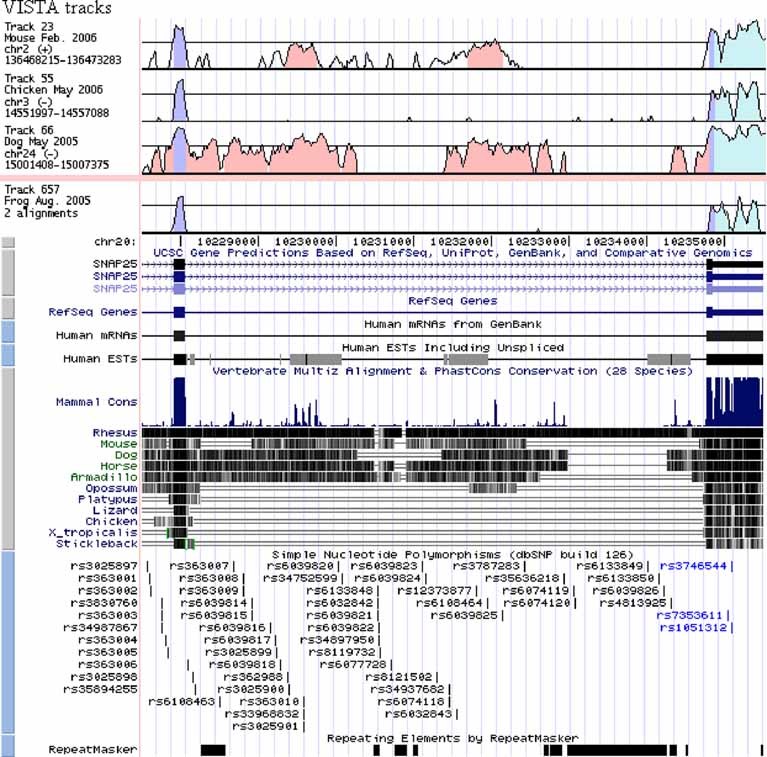Image resolution: width=767 pixels, height=757 pixels.
Task: Select the Track 66 Dog VISTA label
Action: coord(56,147)
